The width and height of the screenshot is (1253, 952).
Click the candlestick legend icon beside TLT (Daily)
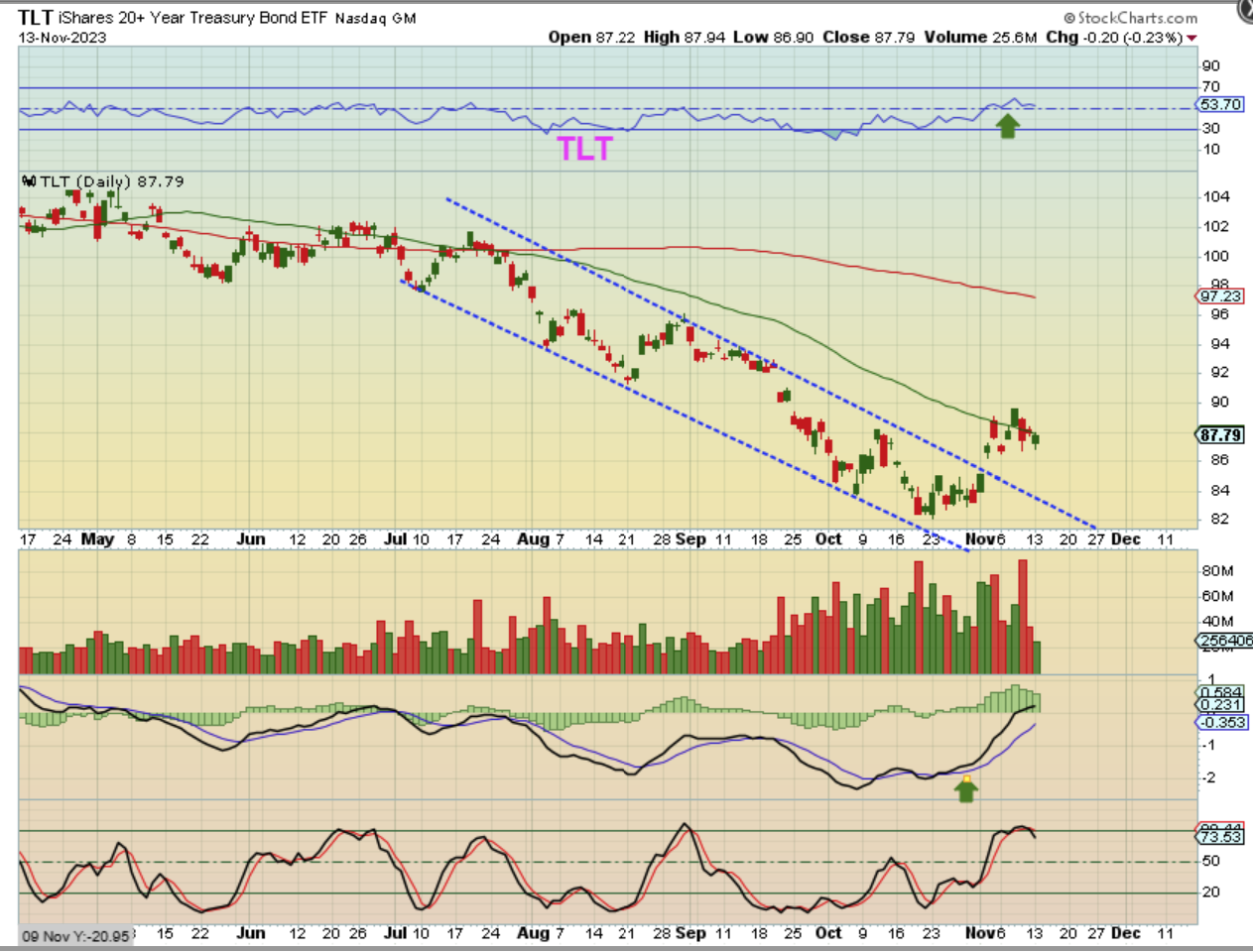(29, 181)
